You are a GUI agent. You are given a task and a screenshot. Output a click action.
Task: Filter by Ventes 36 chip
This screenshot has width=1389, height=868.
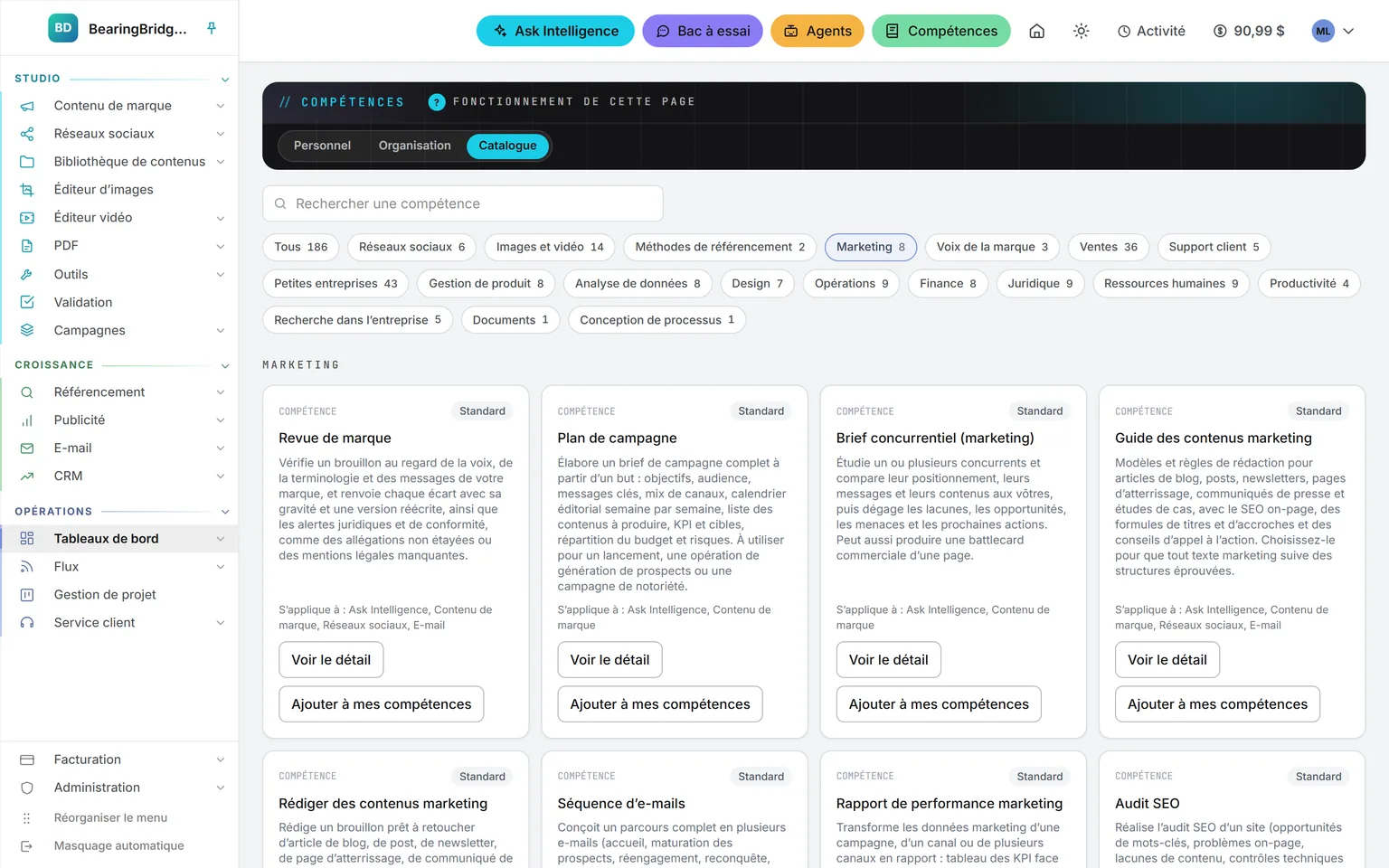(1109, 247)
